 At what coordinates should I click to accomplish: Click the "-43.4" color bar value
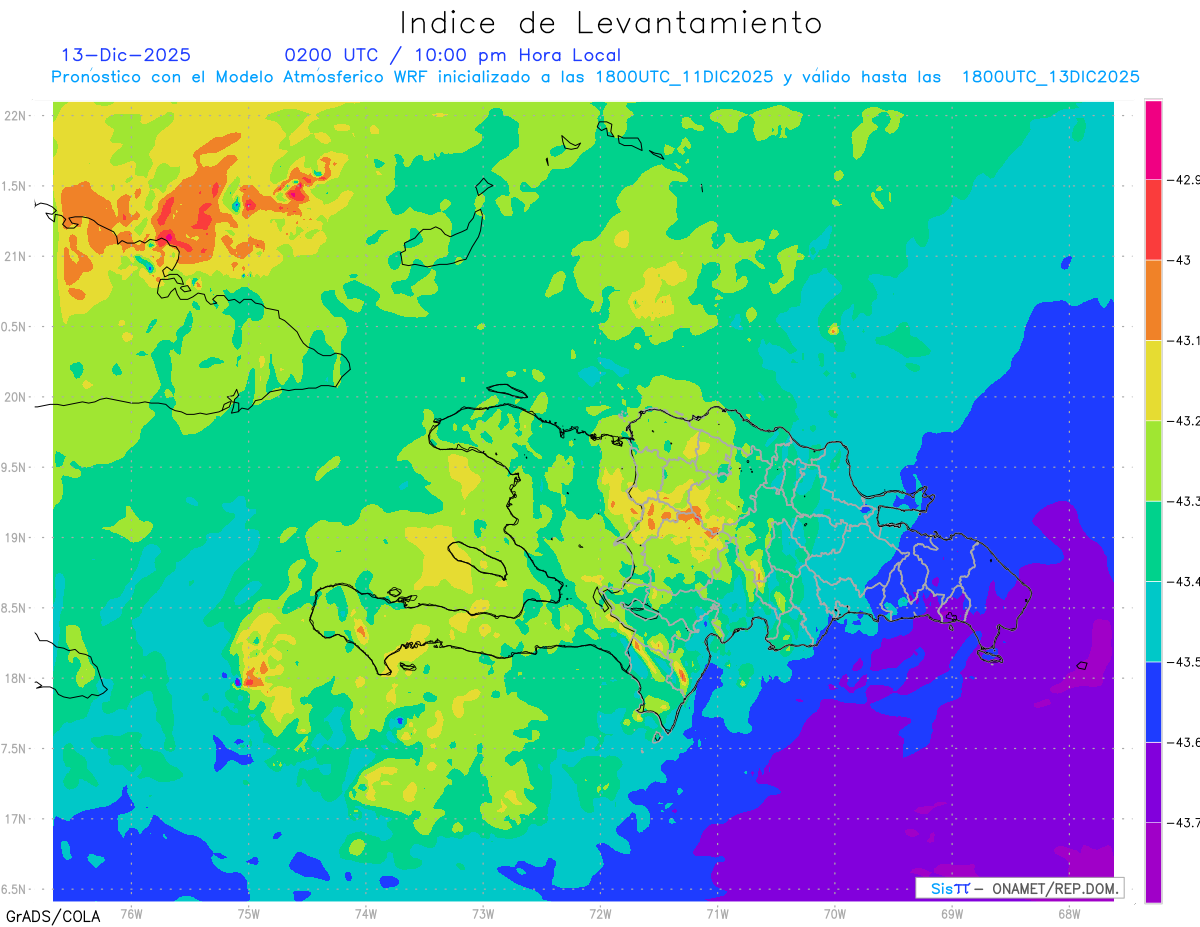point(1184,582)
